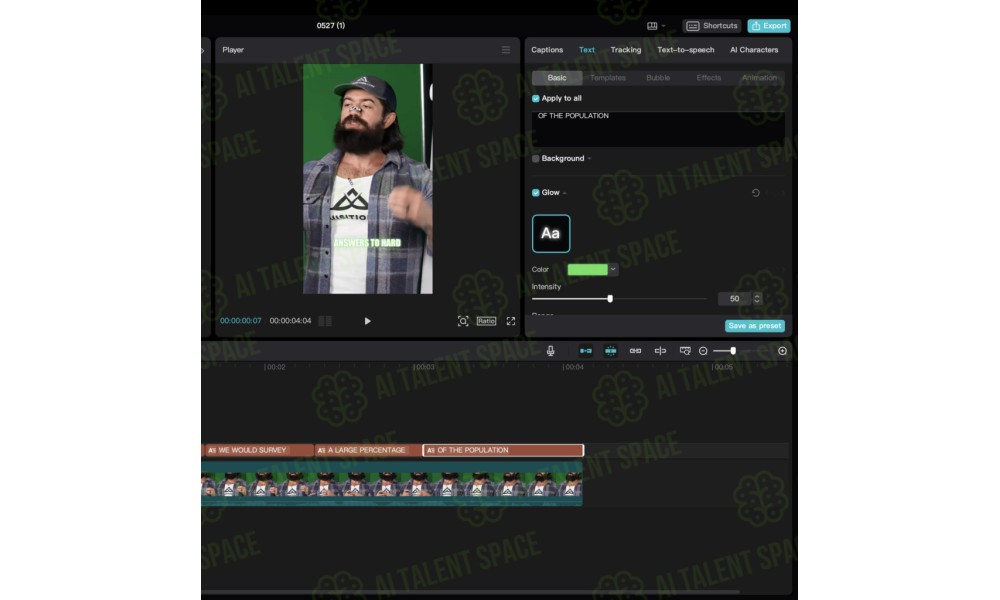Disable the Glow checkbox

coord(536,193)
